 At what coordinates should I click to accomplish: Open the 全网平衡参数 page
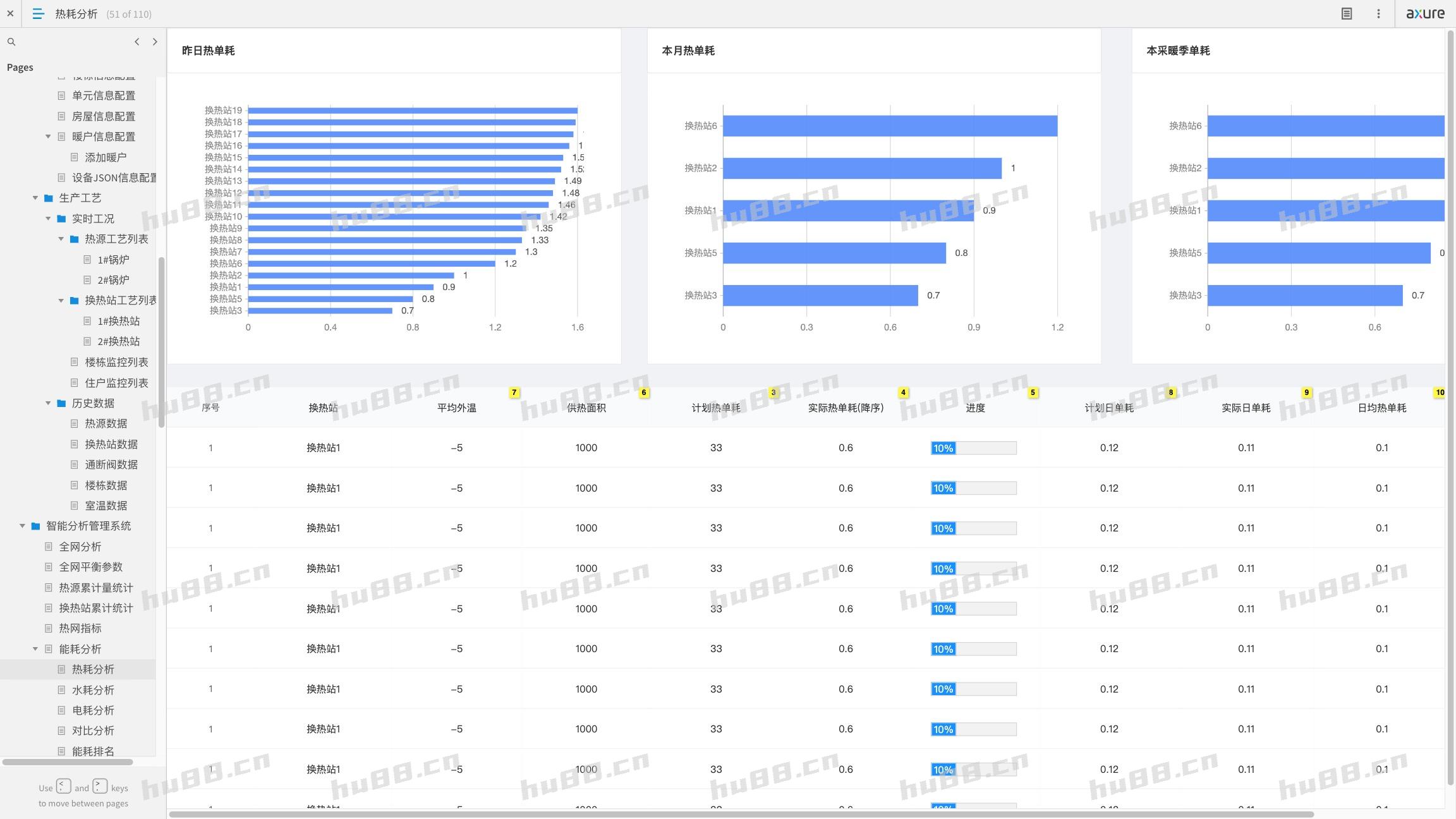coord(90,567)
